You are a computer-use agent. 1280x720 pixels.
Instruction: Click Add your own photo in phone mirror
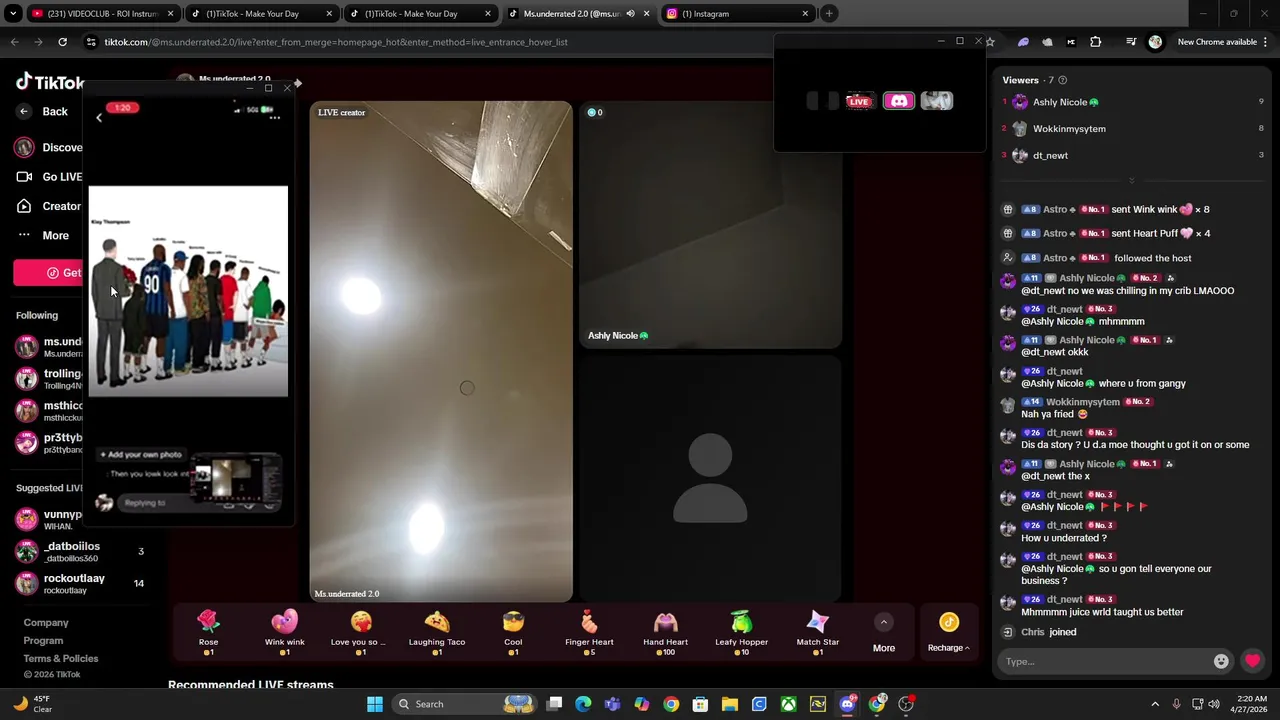(141, 455)
